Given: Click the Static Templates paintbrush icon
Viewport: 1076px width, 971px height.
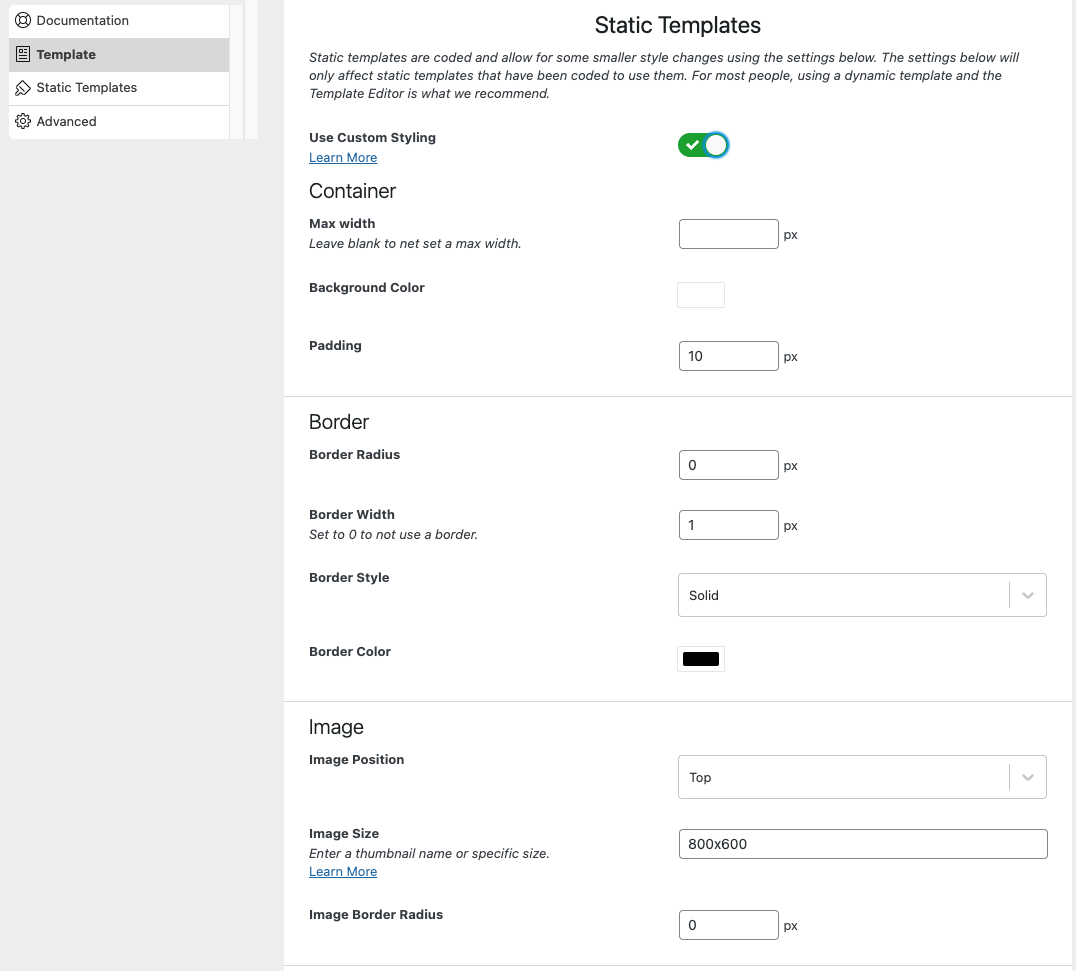Looking at the screenshot, I should coord(23,88).
